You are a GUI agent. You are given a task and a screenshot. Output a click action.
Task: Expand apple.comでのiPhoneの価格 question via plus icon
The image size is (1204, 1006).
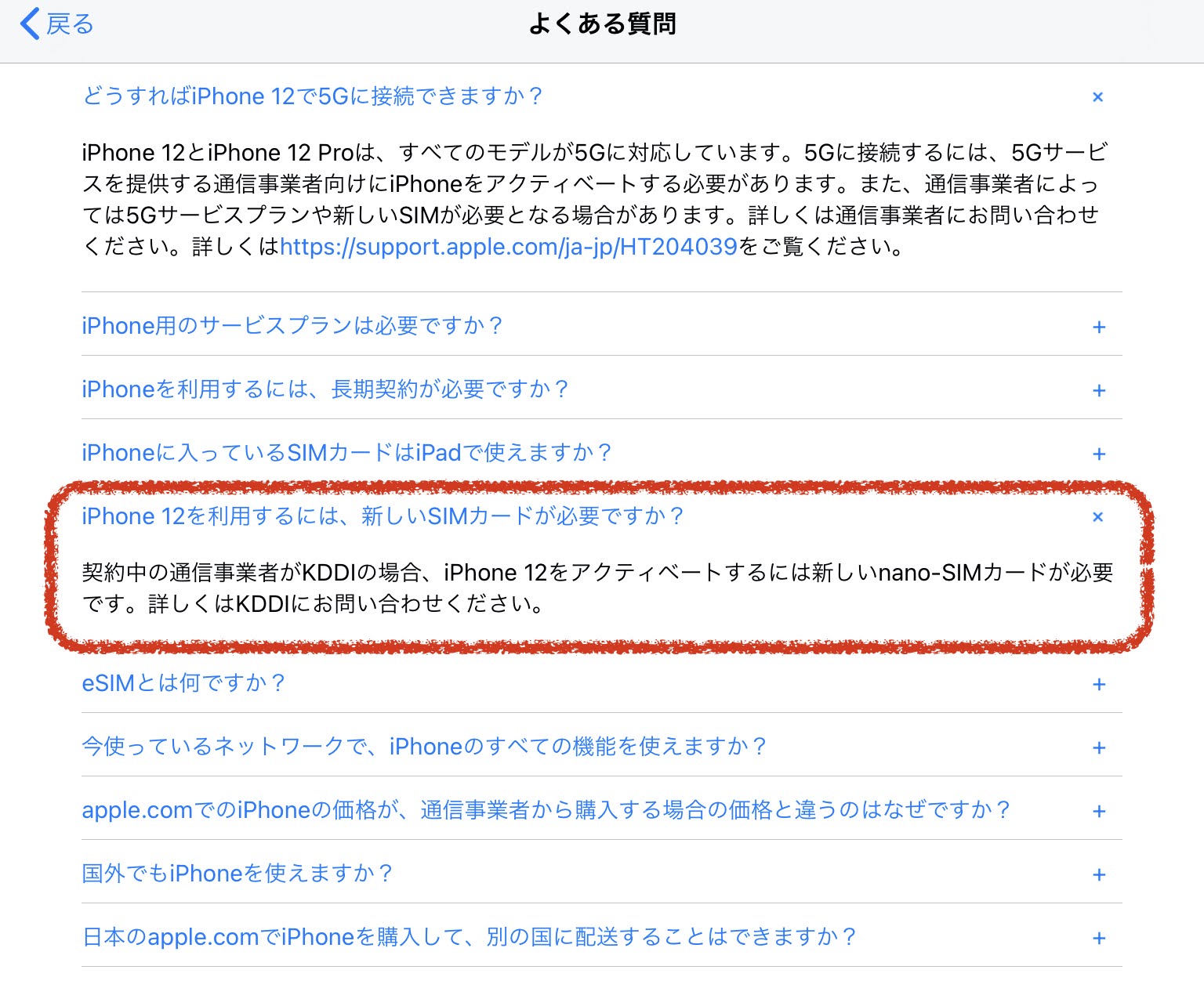click(1099, 811)
